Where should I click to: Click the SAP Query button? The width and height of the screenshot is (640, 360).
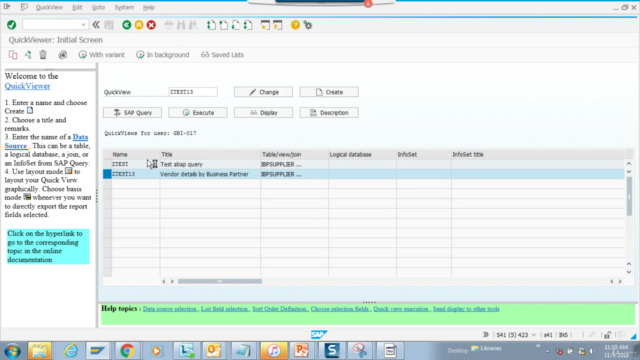tap(132, 113)
